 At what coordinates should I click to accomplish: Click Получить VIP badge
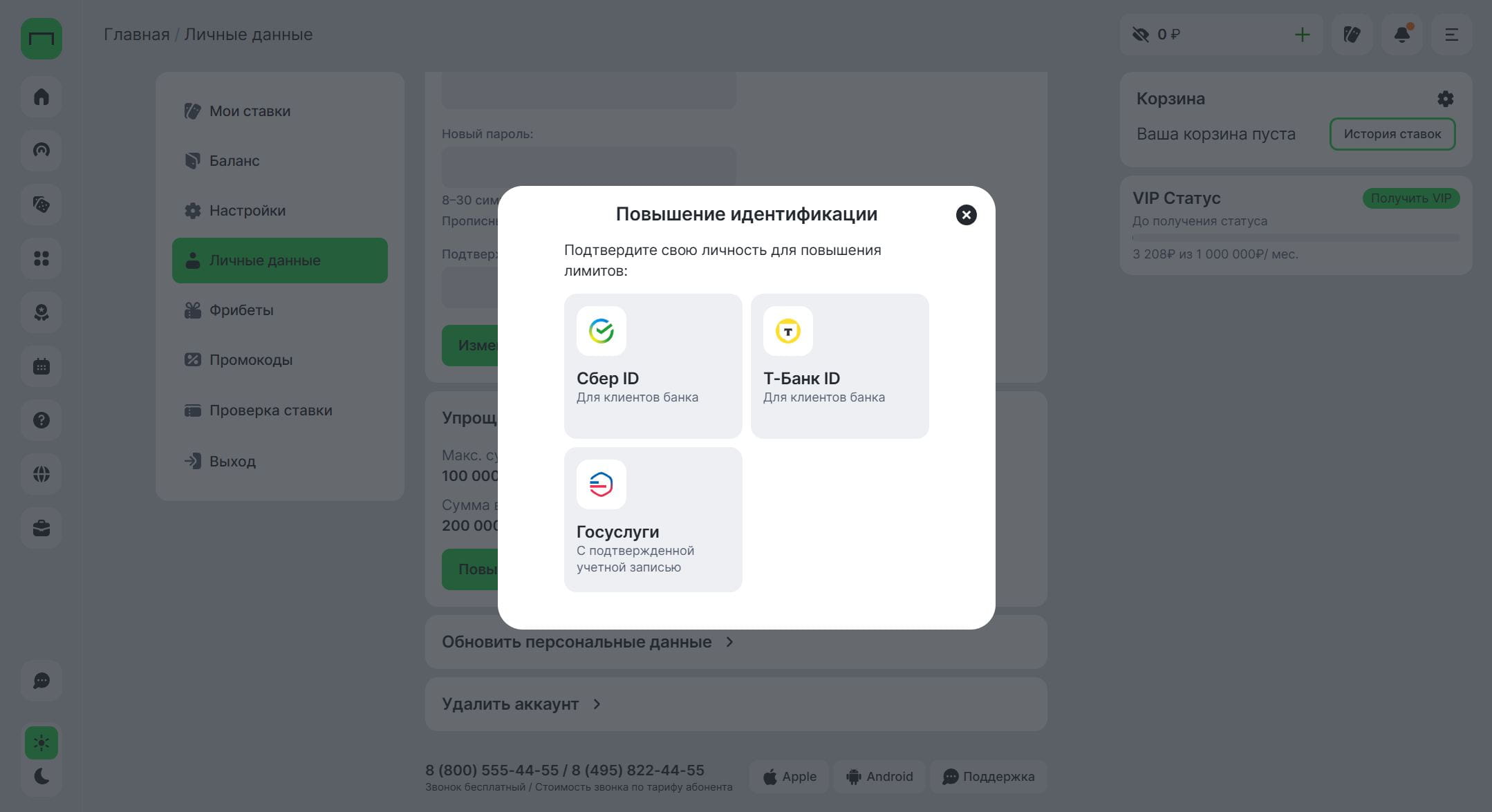[1411, 198]
